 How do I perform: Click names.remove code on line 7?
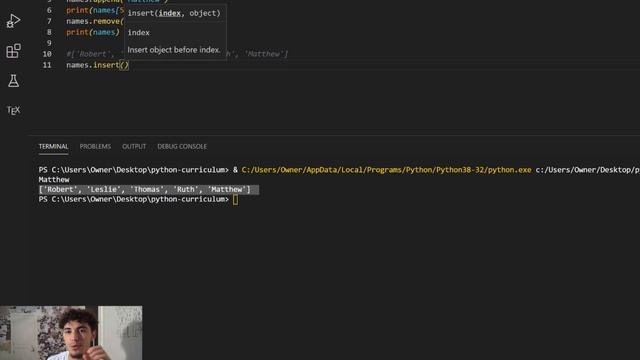click(95, 21)
